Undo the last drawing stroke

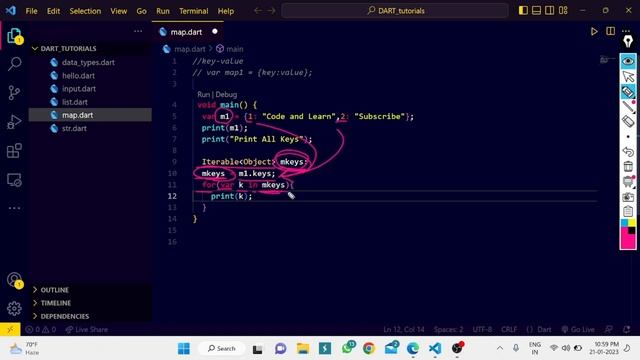point(628,151)
